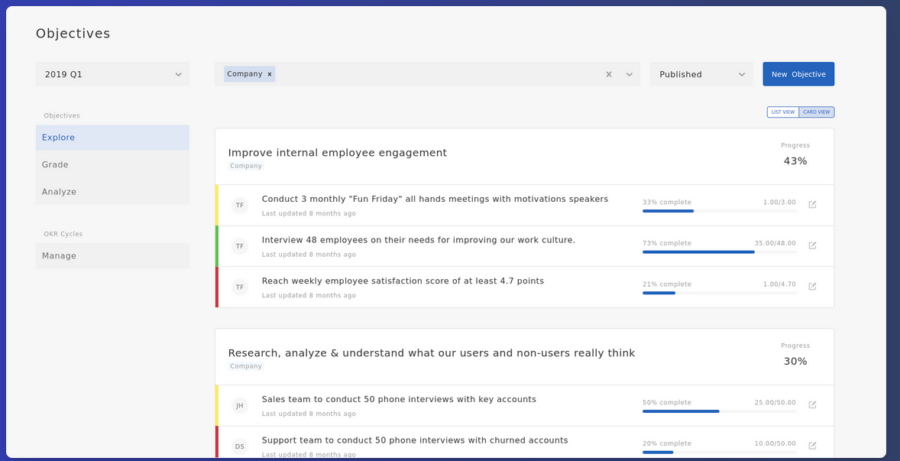This screenshot has width=900, height=461.
Task: Expand the Published status dropdown
Action: (x=701, y=74)
